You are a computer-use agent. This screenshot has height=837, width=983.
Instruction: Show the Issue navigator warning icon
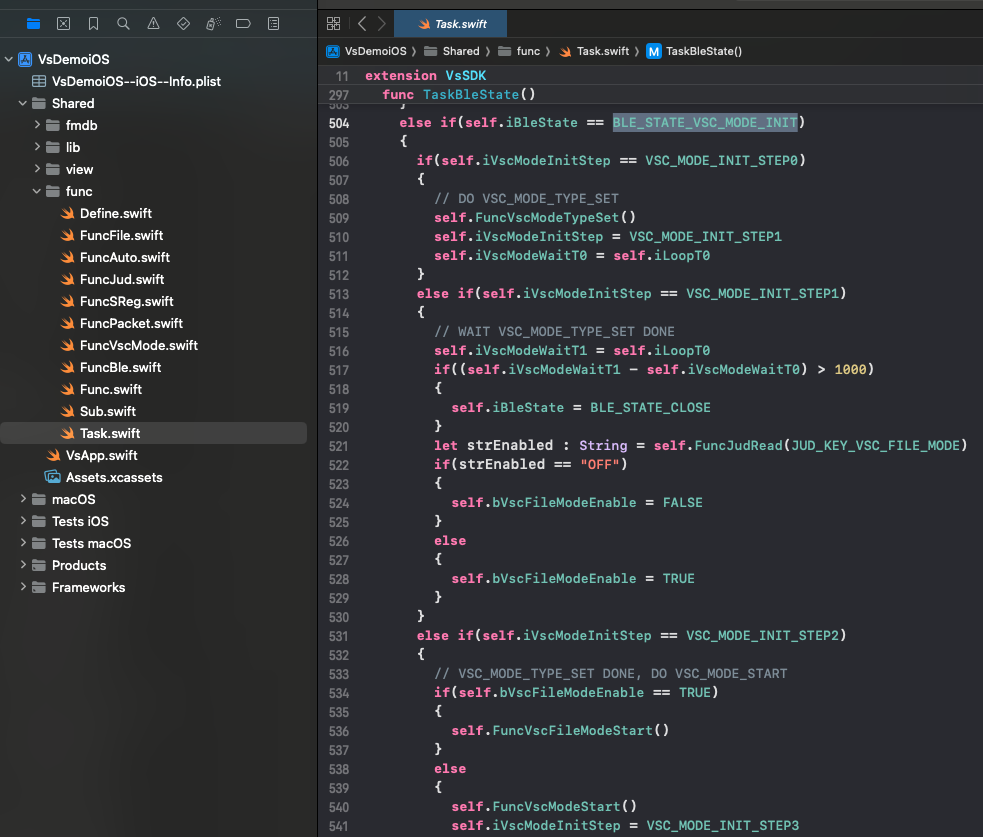pyautogui.click(x=153, y=23)
